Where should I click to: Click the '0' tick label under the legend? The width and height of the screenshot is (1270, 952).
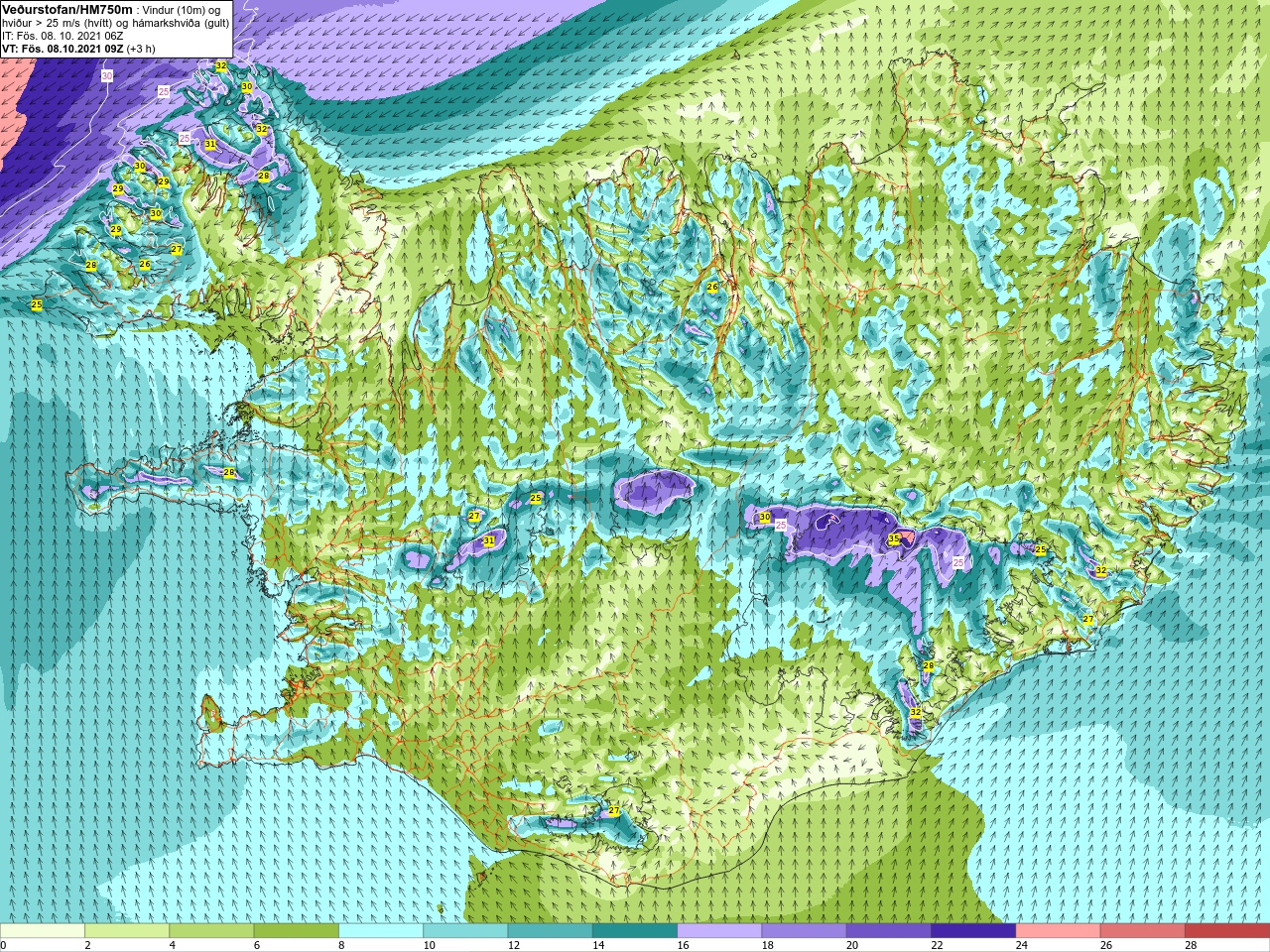point(3,945)
